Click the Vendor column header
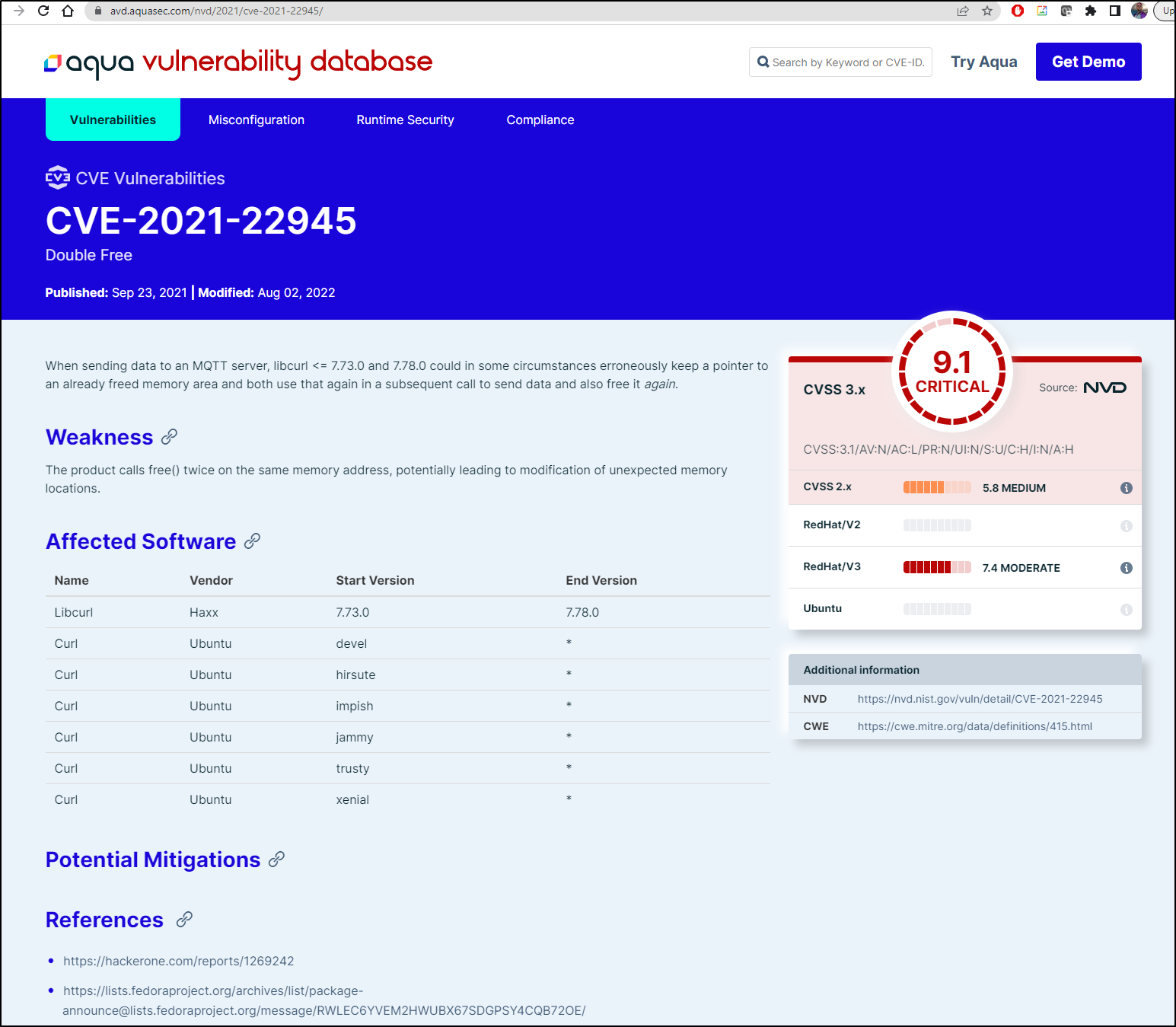The height and width of the screenshot is (1027, 1176). click(211, 580)
